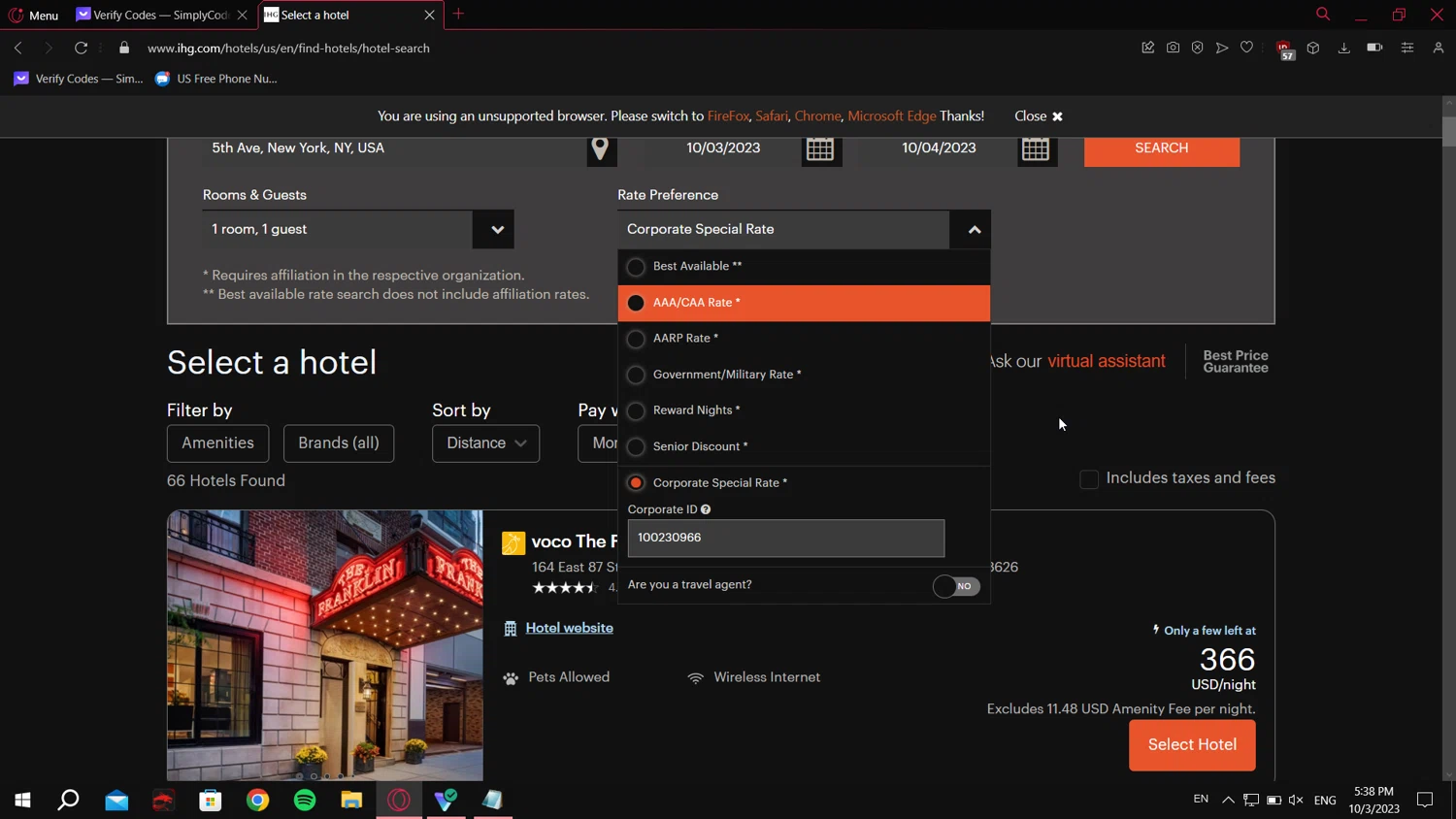Open File Explorer in the taskbar
The height and width of the screenshot is (819, 1456).
tap(351, 801)
